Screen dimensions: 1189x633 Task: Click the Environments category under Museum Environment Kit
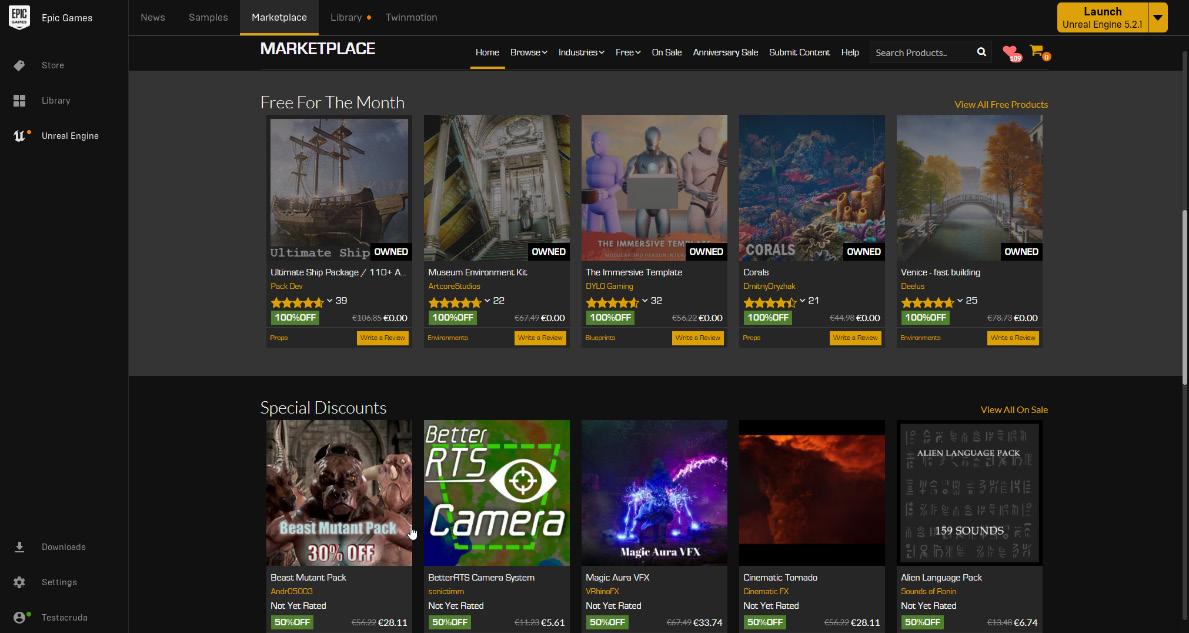(x=447, y=338)
